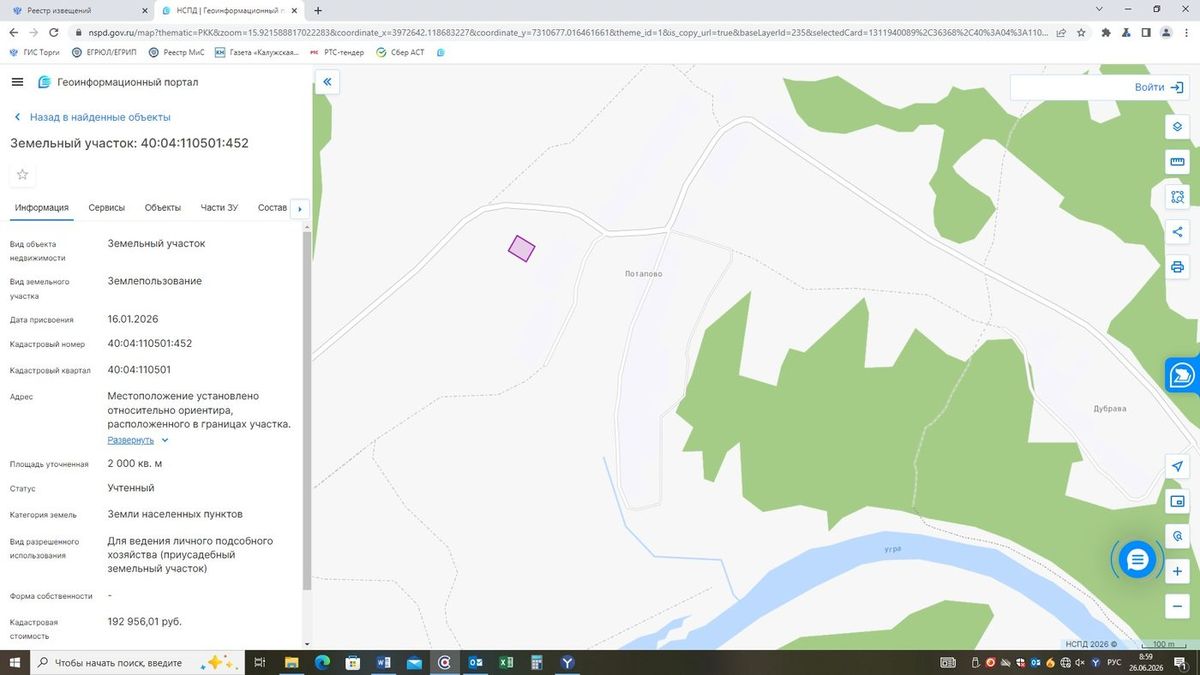
Task: Open the РТС-тендер bookmark
Action: coord(337,52)
